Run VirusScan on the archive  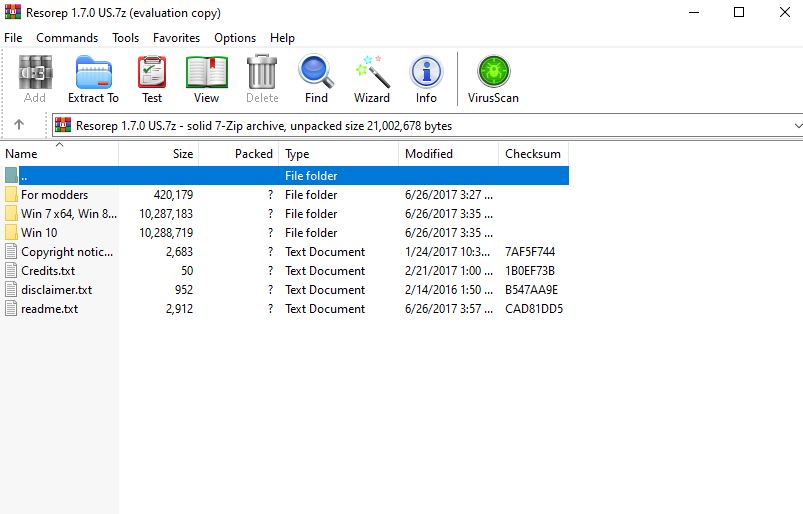[494, 71]
